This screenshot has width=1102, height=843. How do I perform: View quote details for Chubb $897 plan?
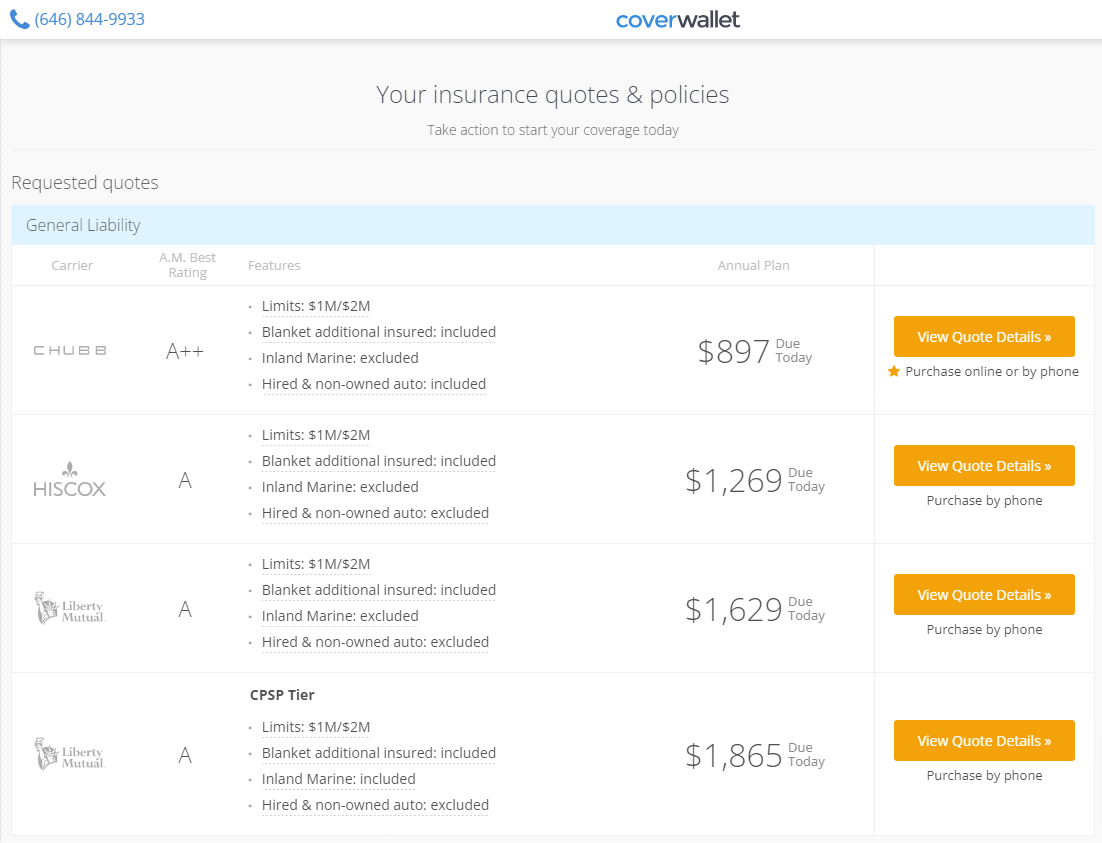point(984,337)
